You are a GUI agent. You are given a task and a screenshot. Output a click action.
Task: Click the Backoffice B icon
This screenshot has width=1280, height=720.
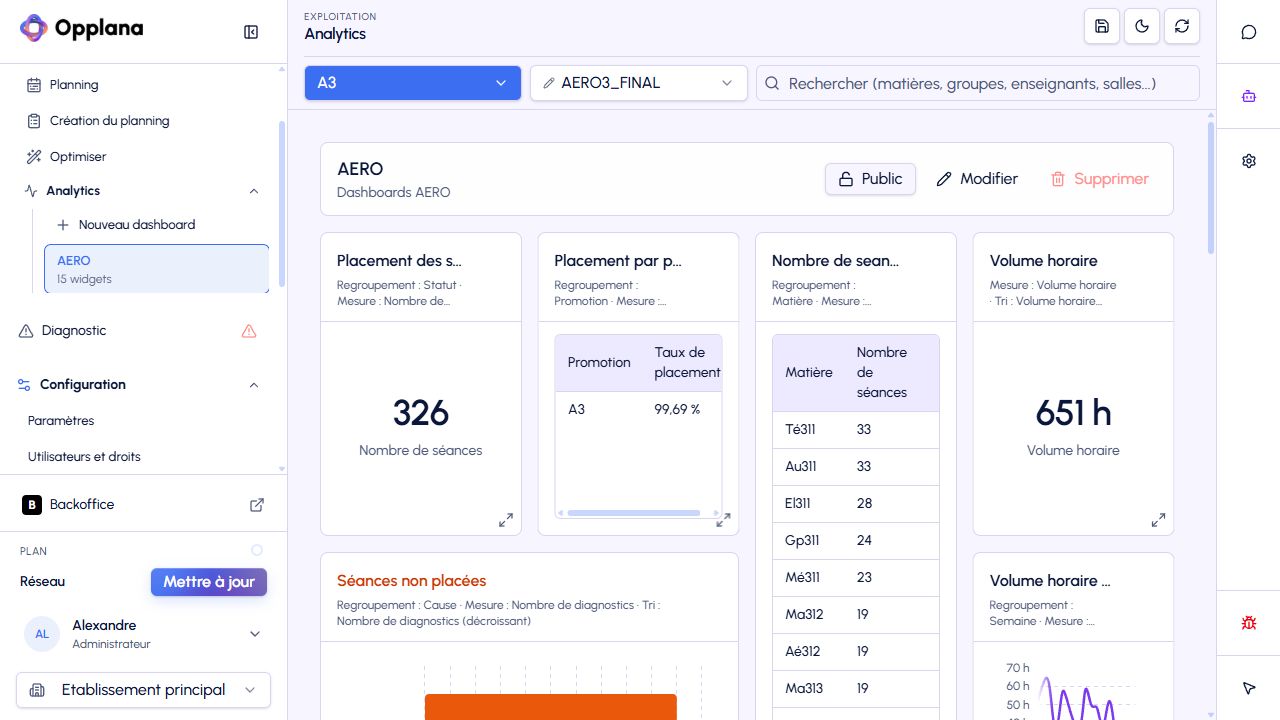coord(32,505)
